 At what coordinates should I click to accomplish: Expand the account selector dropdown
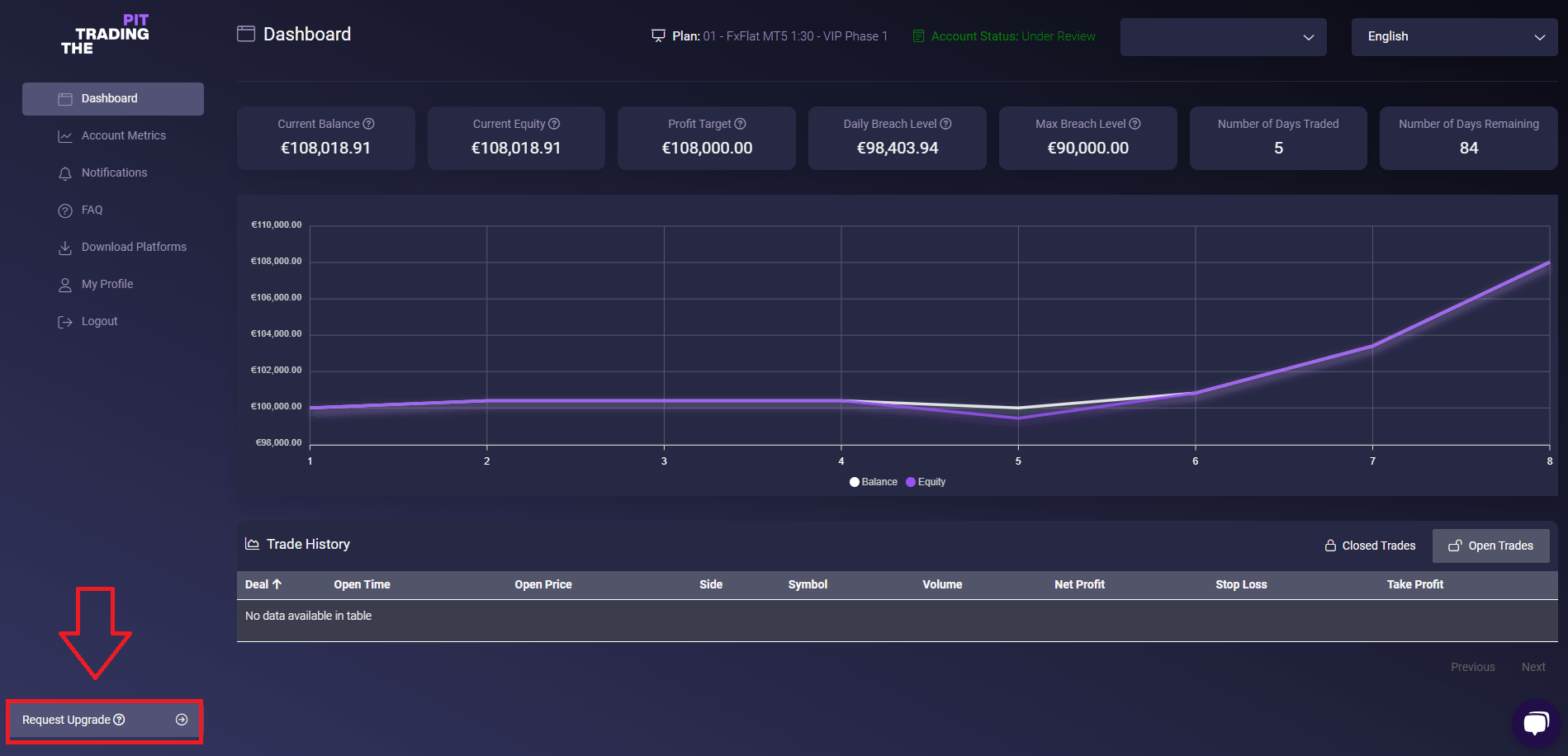pos(1223,36)
